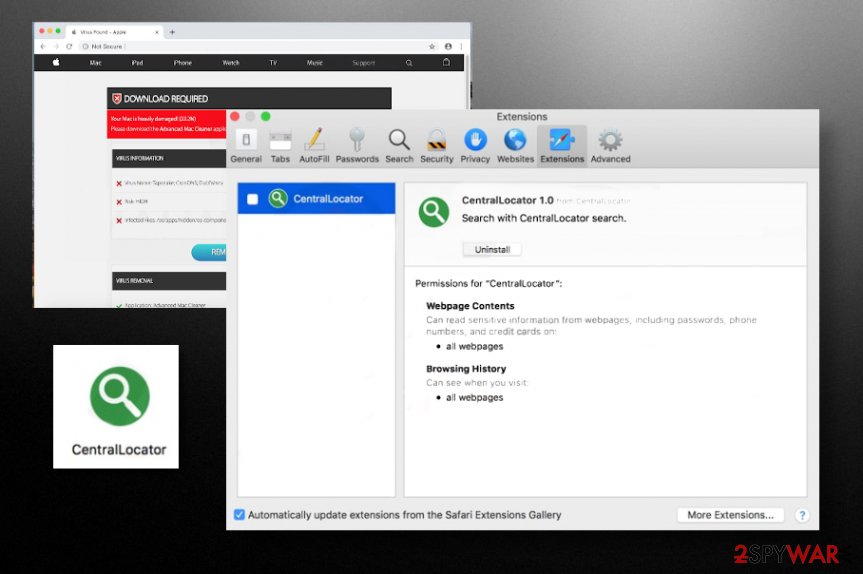The height and width of the screenshot is (574, 863).
Task: Open TV menu on the Apple page
Action: (x=273, y=63)
